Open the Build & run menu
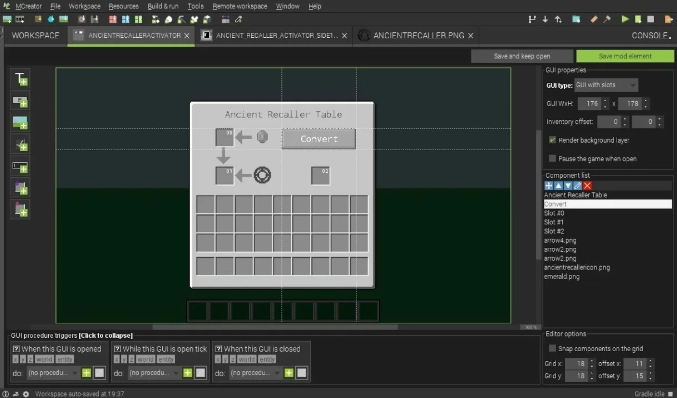The height and width of the screenshot is (398, 677). (x=163, y=6)
